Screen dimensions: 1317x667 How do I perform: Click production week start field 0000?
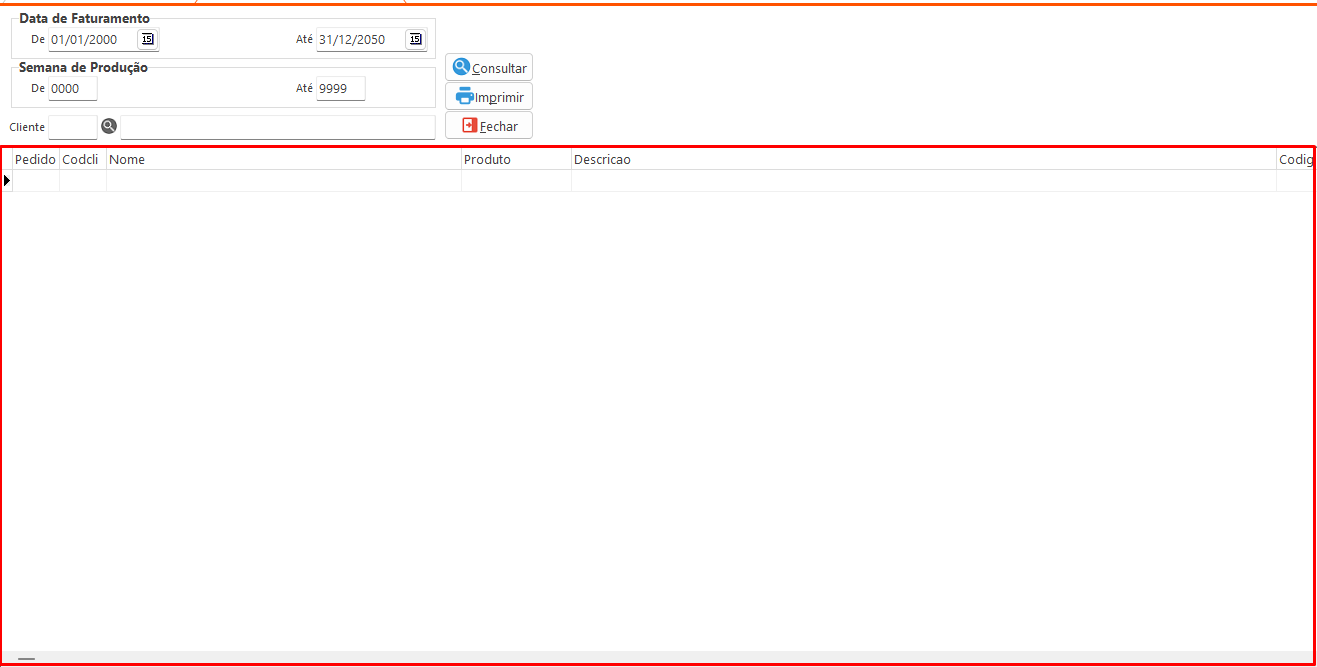click(73, 89)
